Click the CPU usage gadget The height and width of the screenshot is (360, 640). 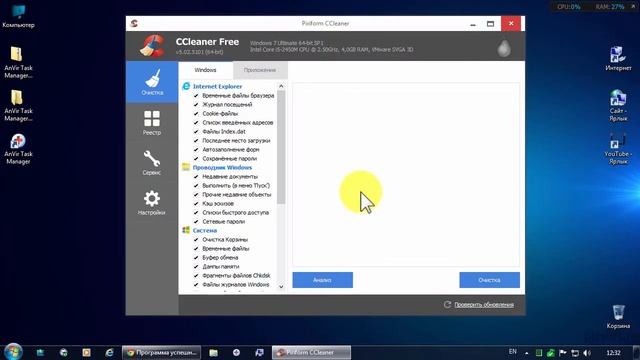click(x=569, y=7)
